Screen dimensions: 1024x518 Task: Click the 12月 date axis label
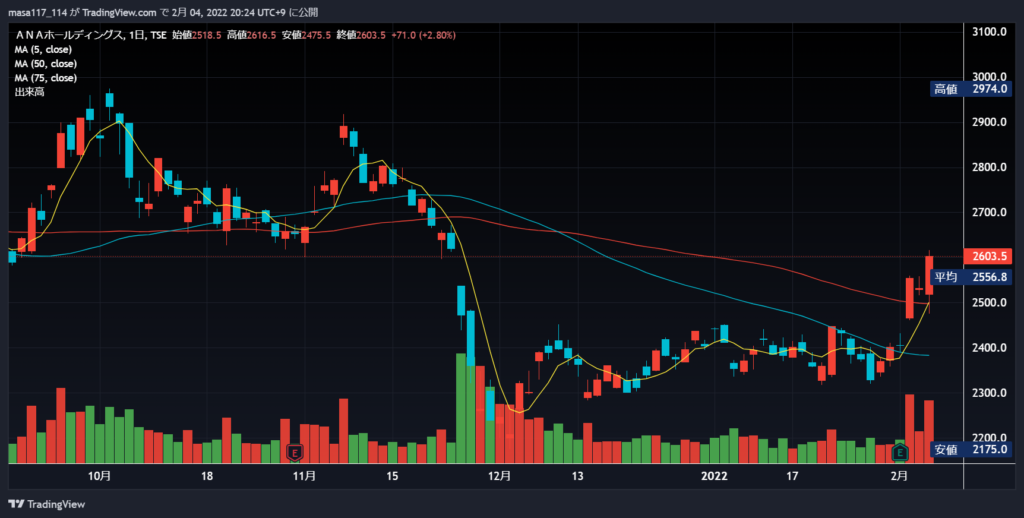coord(500,476)
